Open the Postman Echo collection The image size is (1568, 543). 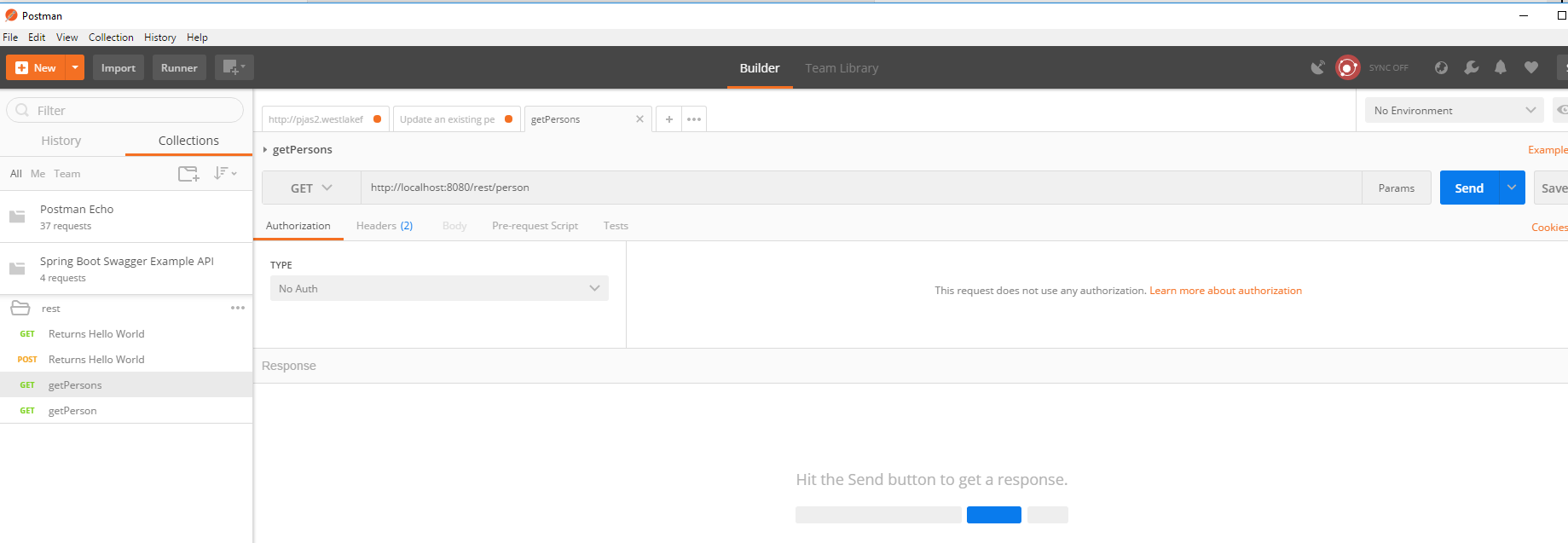point(126,217)
